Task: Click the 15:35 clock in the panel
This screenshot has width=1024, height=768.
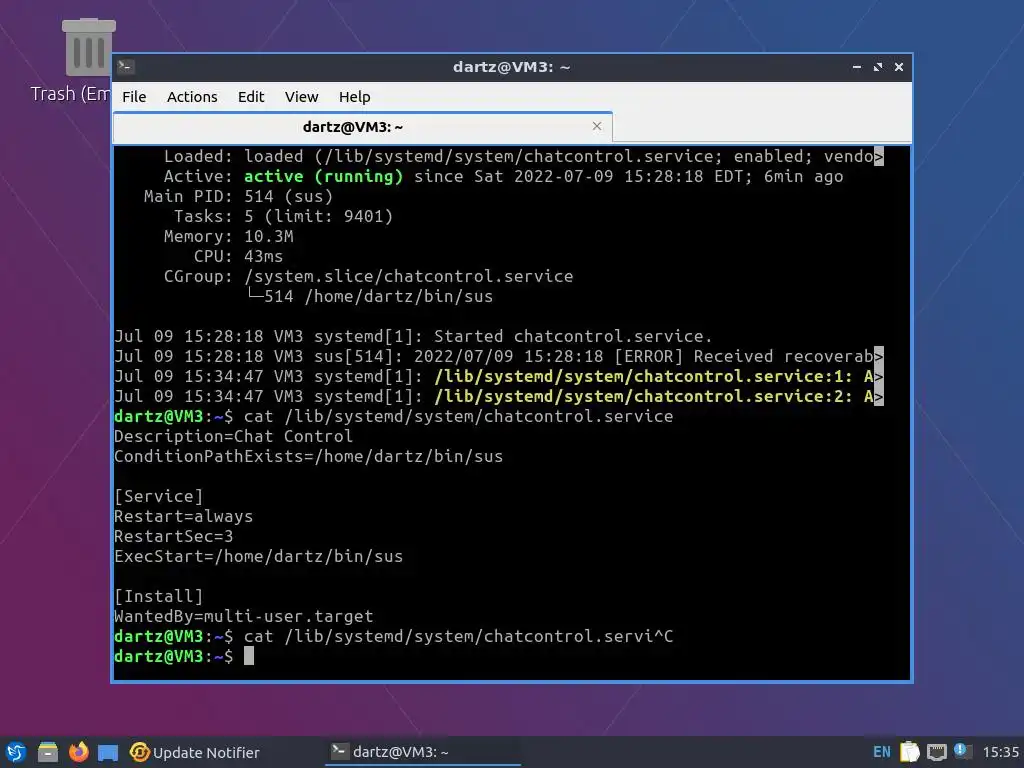Action: 1000,752
